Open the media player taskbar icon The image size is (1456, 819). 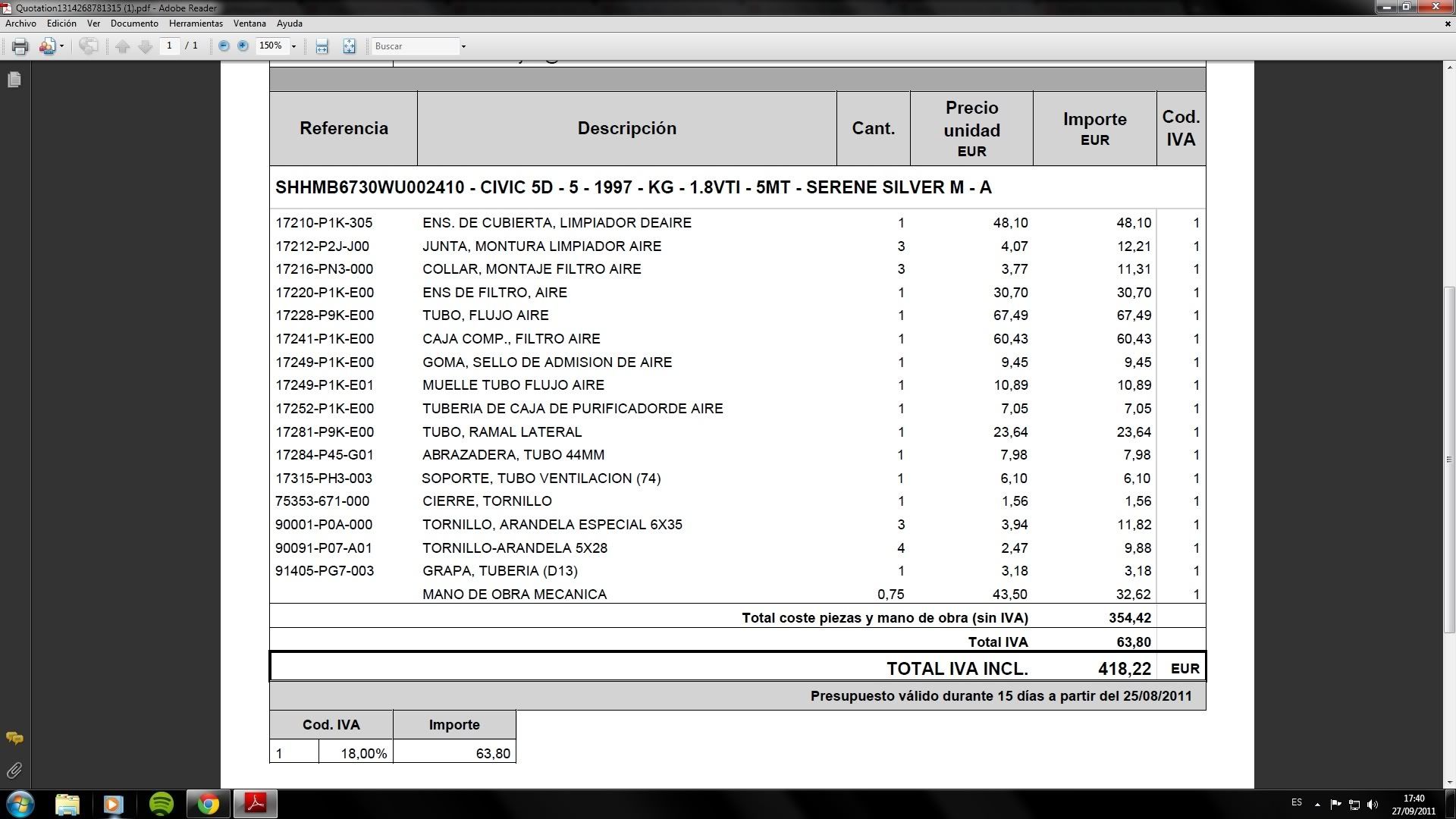pos(114,804)
